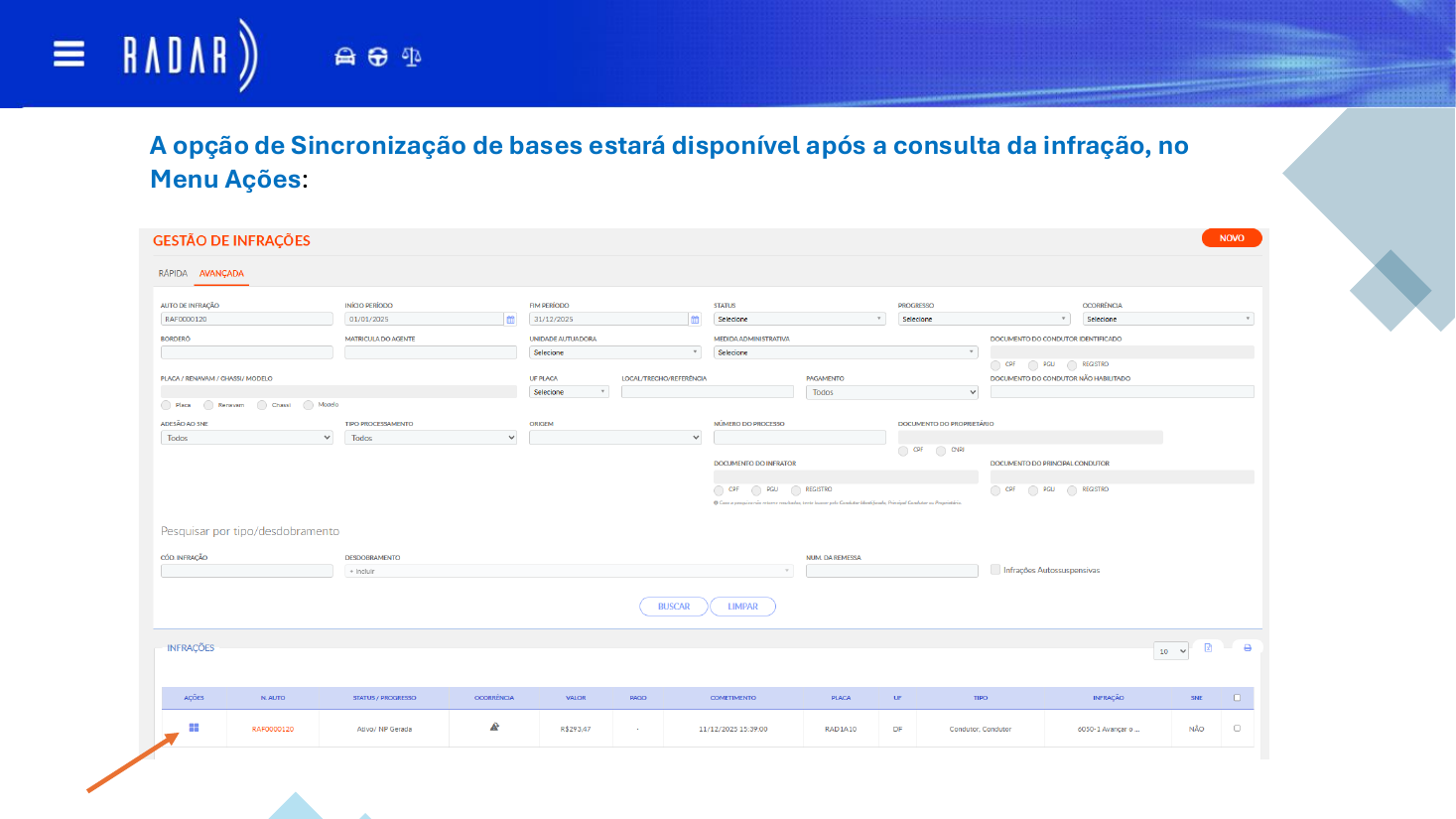Open the UF Placa dropdown
1456x819 pixels.
pyautogui.click(x=569, y=392)
